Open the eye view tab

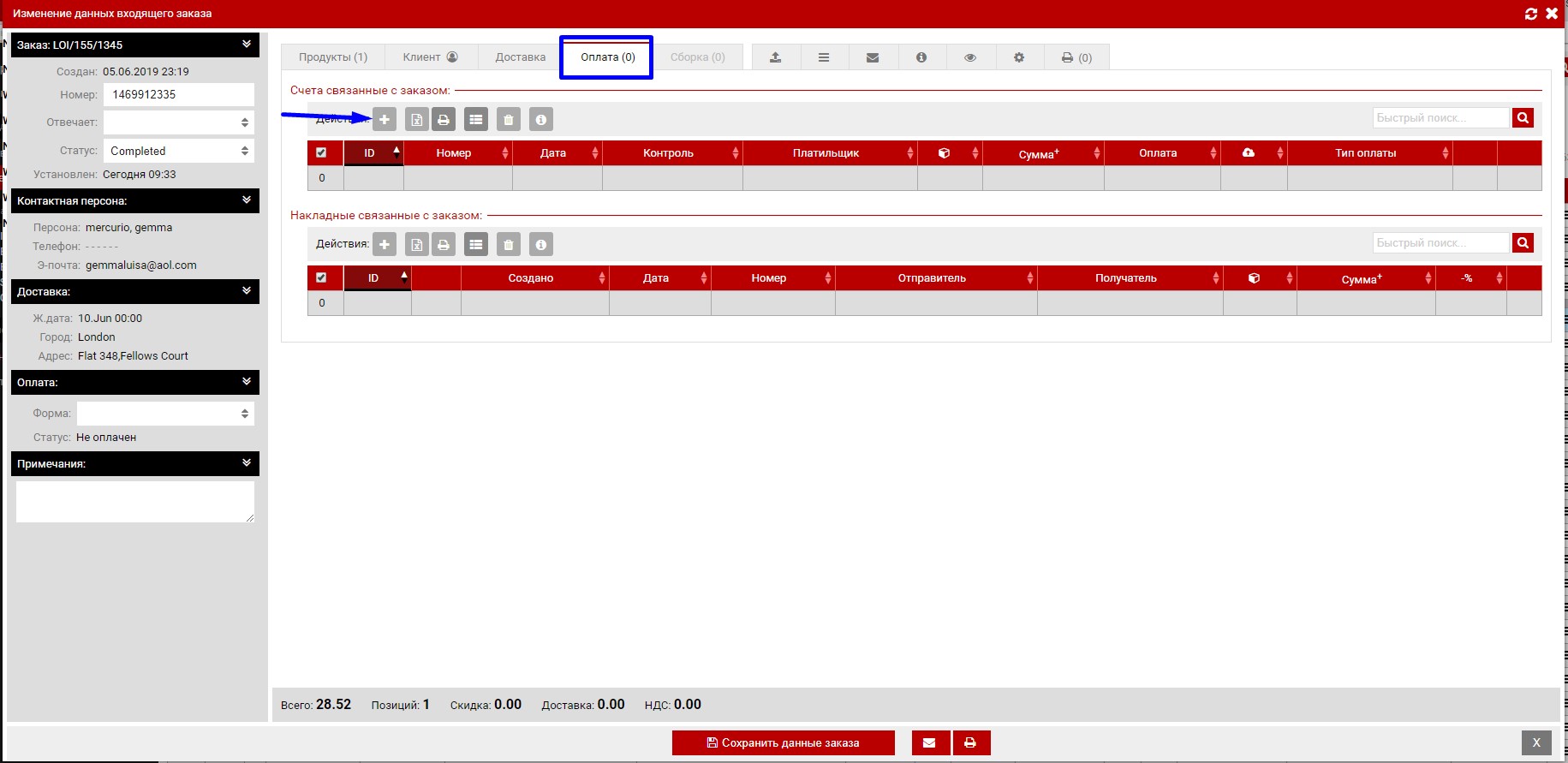tap(970, 57)
